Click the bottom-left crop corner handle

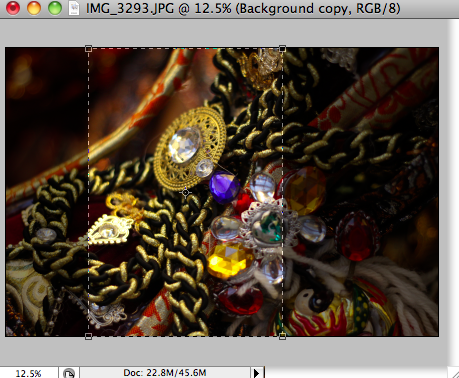coord(88,336)
